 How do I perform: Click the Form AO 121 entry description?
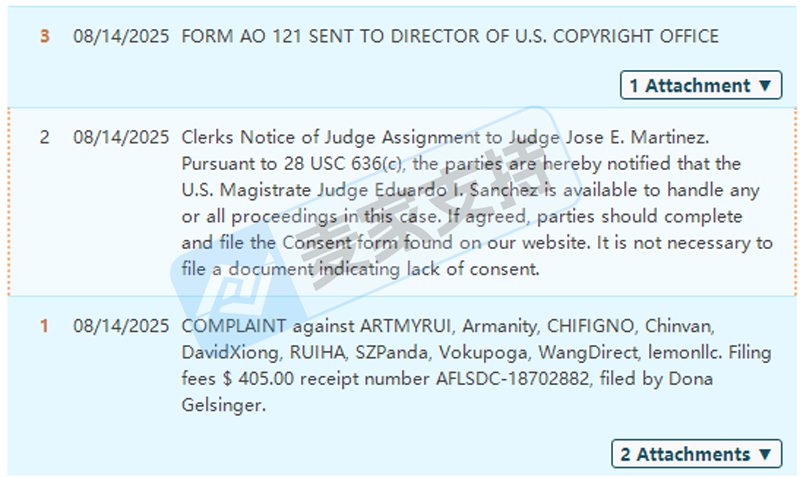pyautogui.click(x=450, y=36)
